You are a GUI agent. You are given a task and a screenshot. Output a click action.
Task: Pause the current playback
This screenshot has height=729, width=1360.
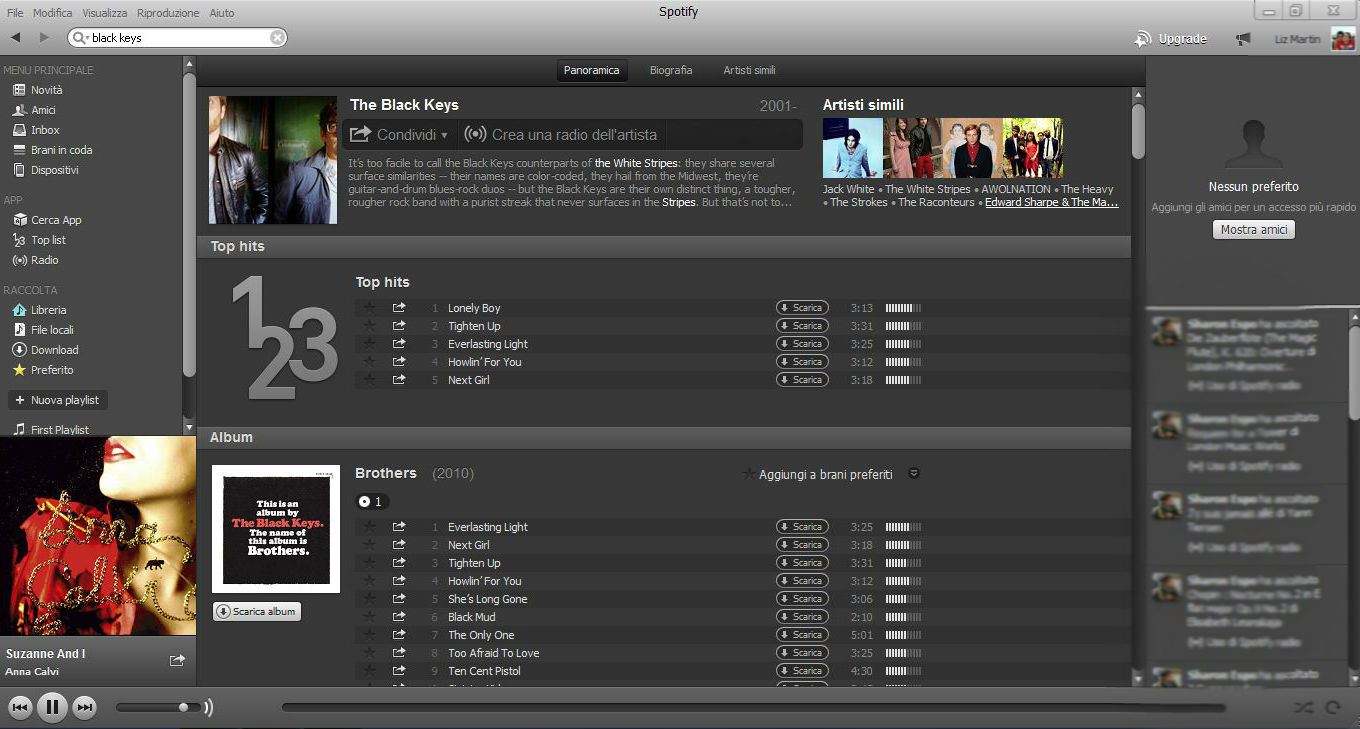52,708
